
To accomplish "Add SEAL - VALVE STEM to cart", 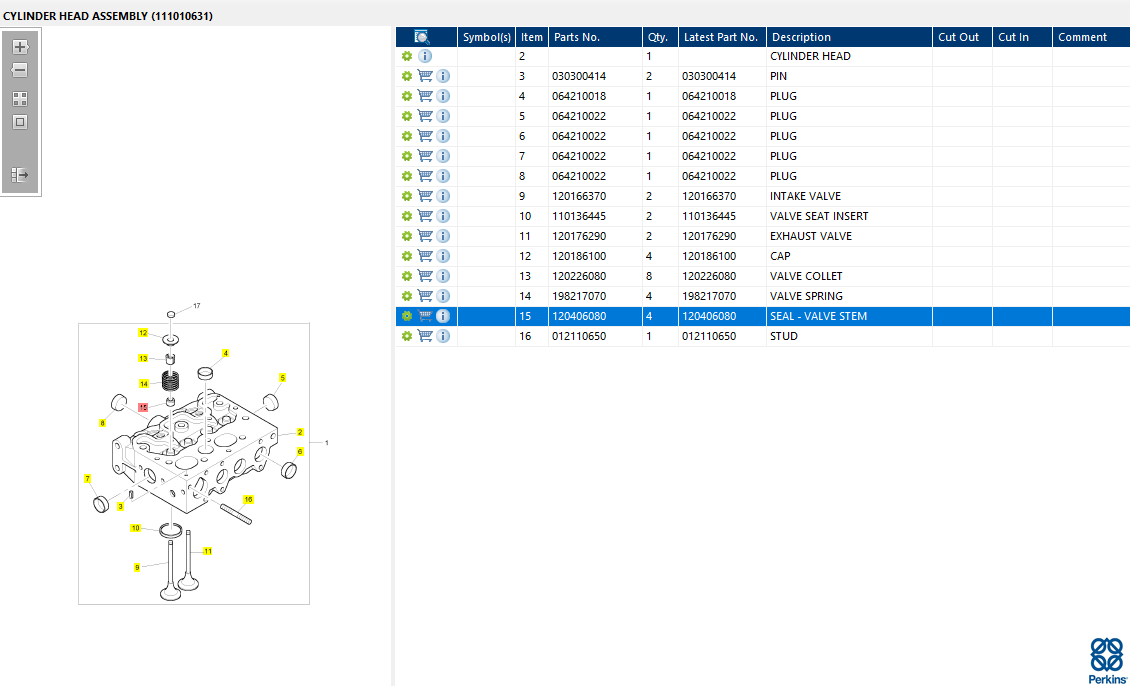I will [x=425, y=316].
